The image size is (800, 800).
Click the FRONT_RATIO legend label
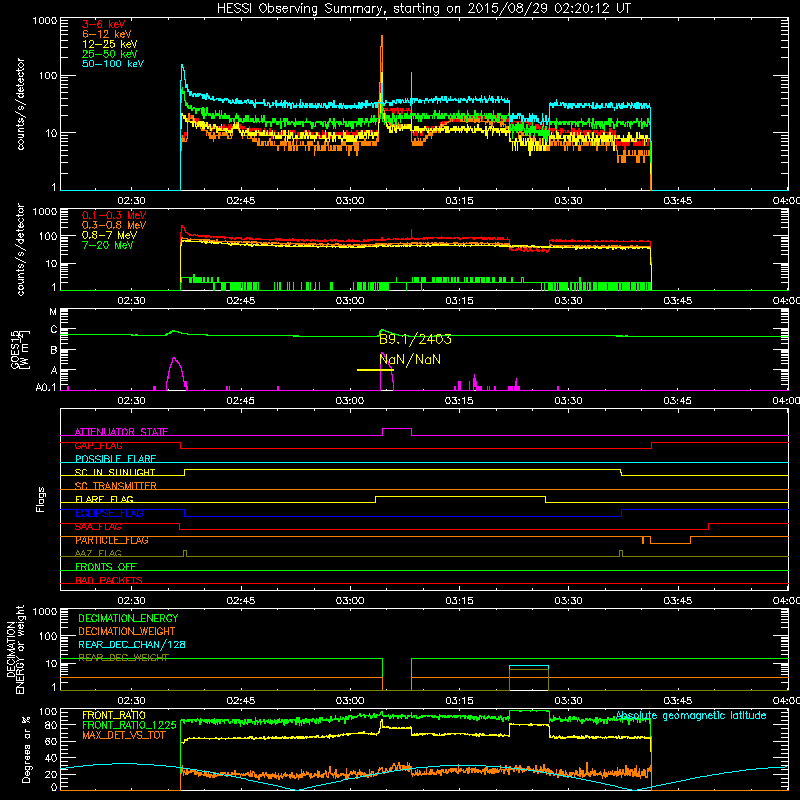pos(114,715)
